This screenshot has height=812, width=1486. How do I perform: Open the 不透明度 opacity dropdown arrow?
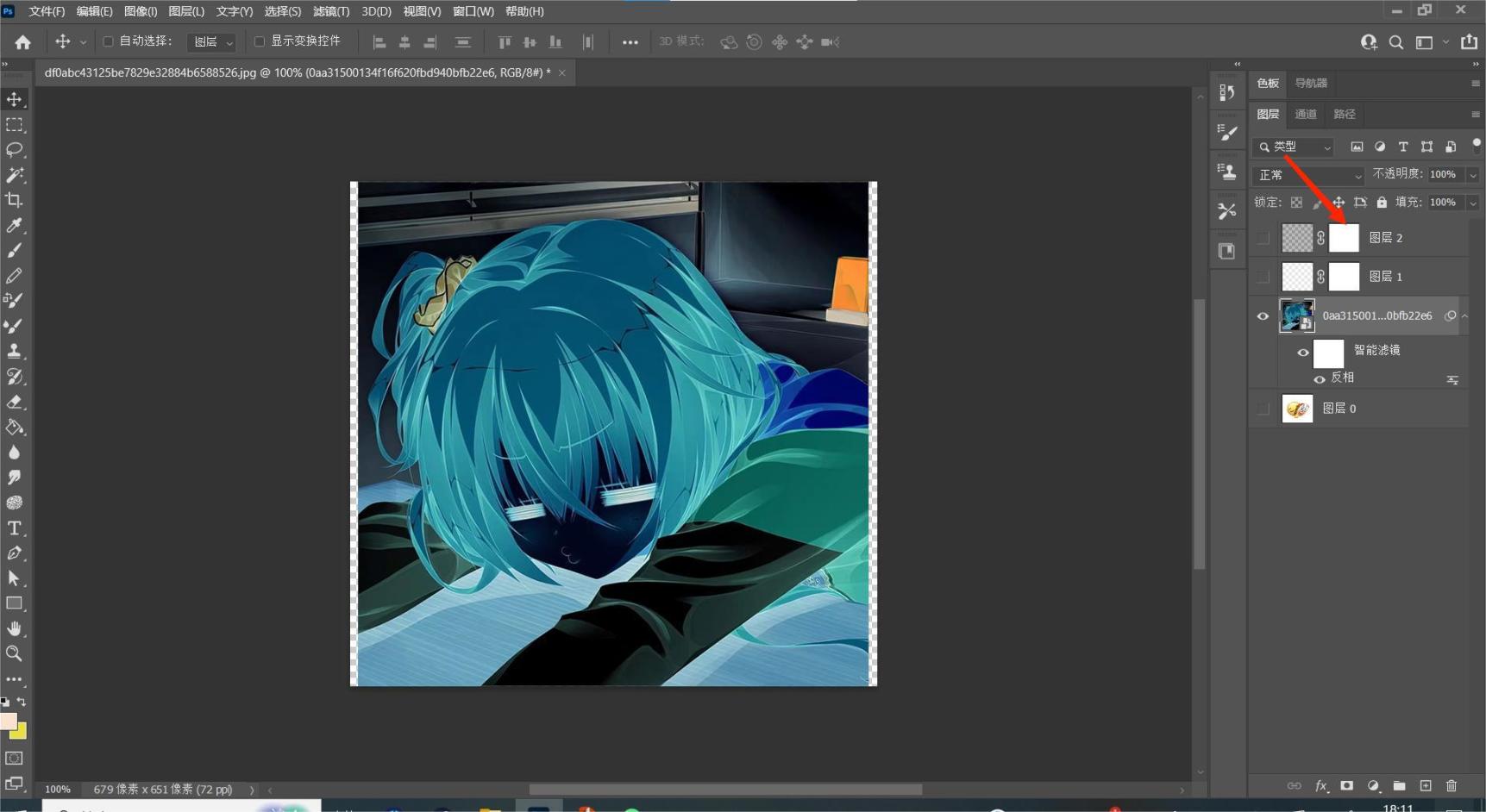coord(1473,175)
